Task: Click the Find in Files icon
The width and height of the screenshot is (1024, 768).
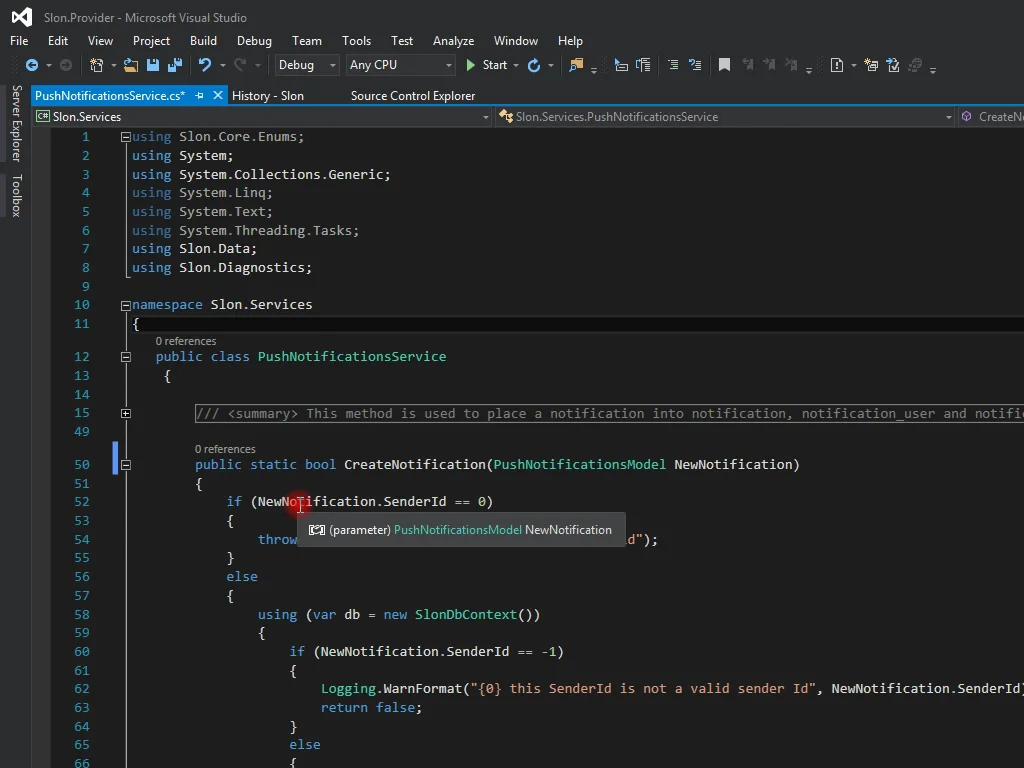Action: tap(576, 65)
